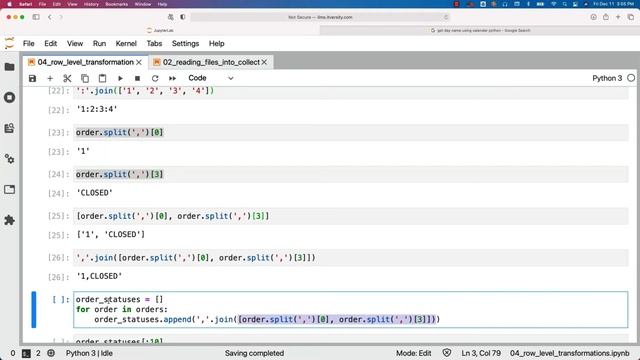Insert a cell below with plus icon
640x360 pixels.
(x=50, y=78)
